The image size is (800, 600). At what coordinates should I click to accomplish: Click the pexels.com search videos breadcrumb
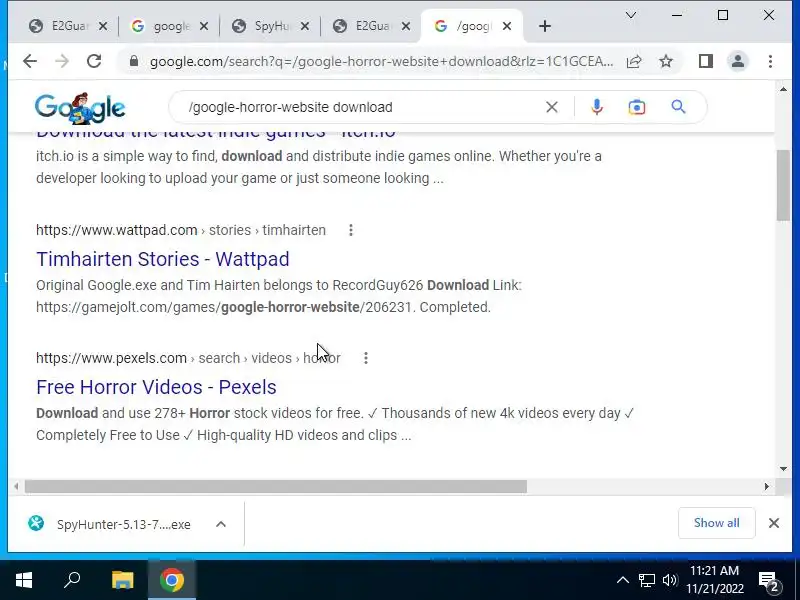[x=188, y=358]
